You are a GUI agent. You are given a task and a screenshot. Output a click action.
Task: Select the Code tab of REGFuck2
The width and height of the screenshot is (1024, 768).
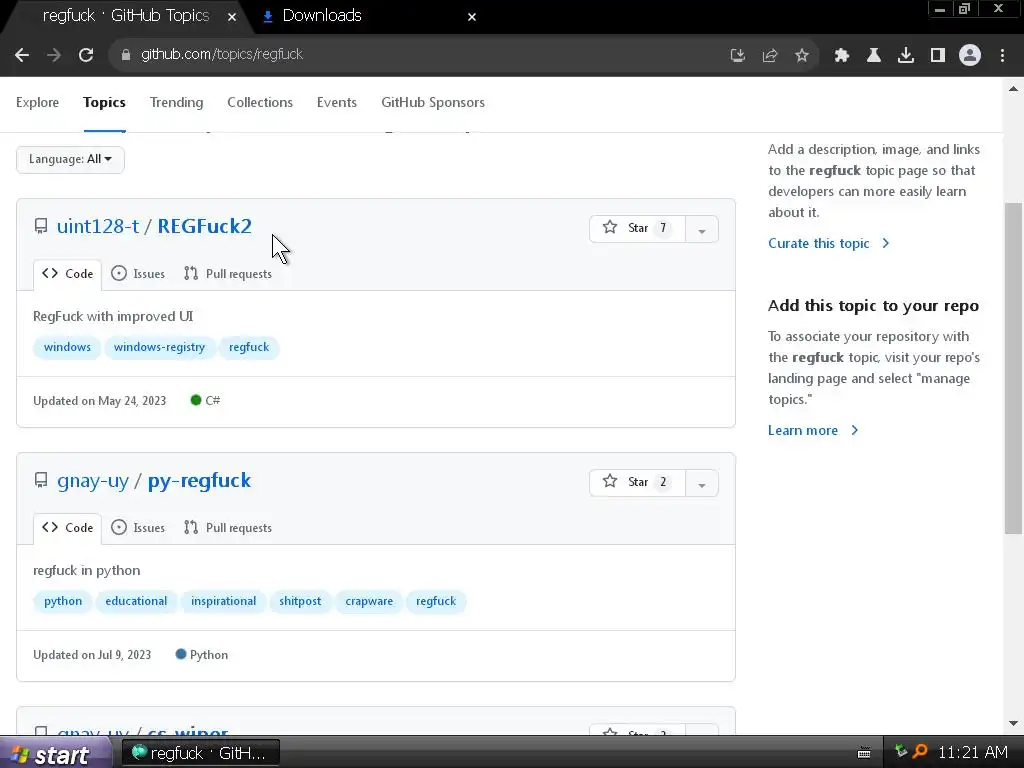[68, 274]
